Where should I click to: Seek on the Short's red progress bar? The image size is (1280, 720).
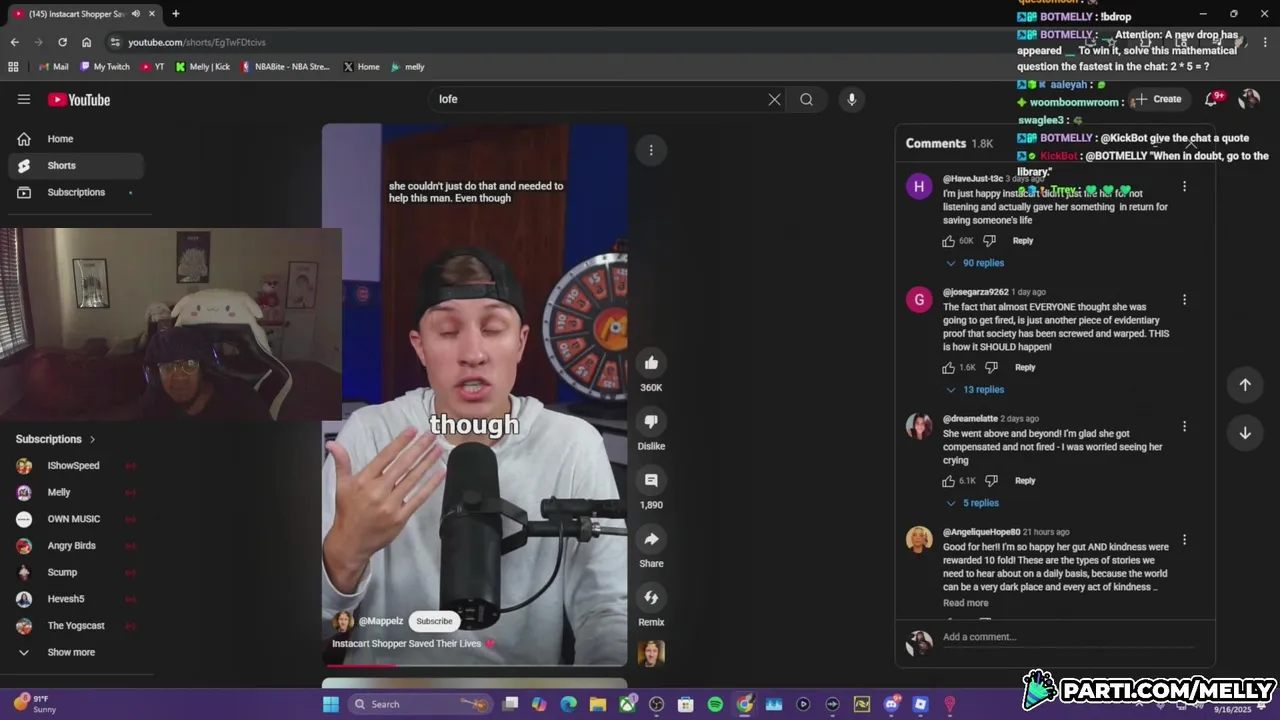(x=474, y=665)
